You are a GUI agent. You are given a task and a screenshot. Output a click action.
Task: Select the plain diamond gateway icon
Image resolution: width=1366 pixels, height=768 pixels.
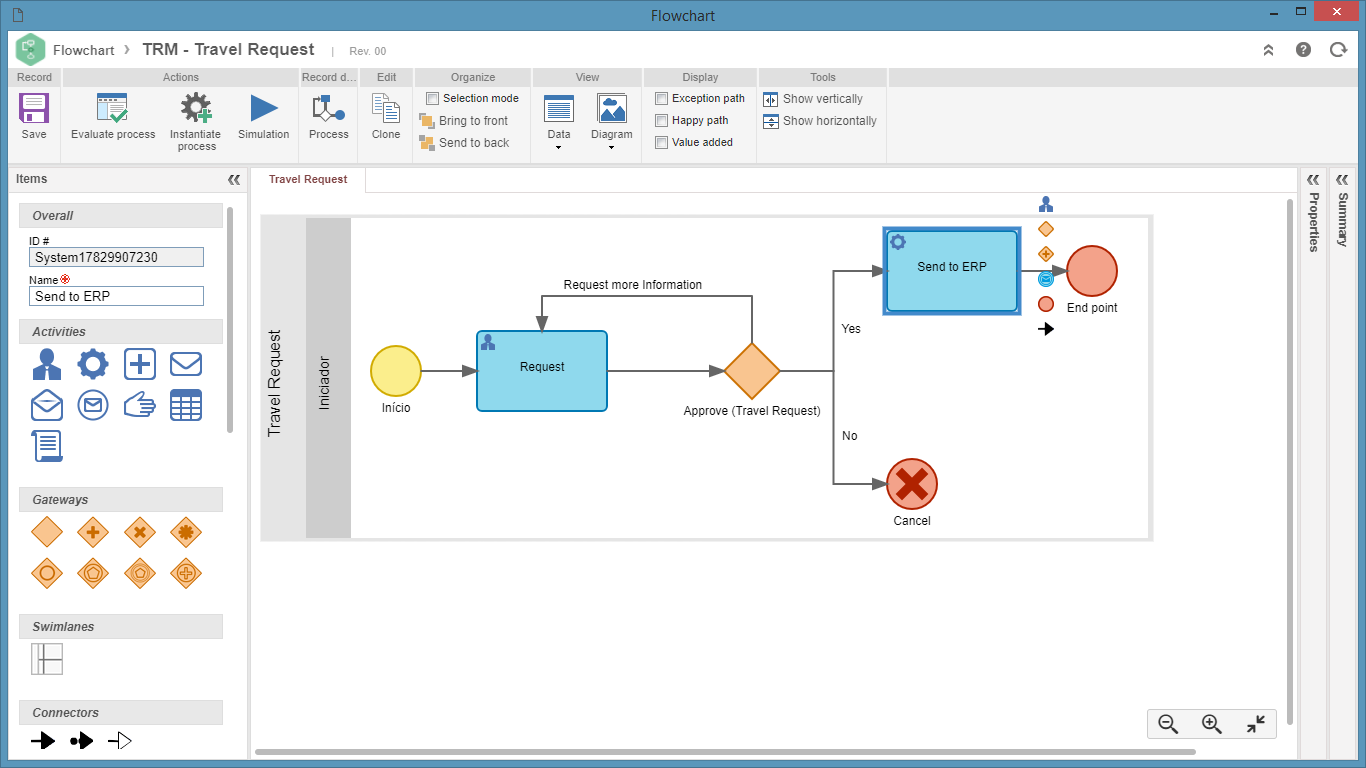tap(47, 532)
